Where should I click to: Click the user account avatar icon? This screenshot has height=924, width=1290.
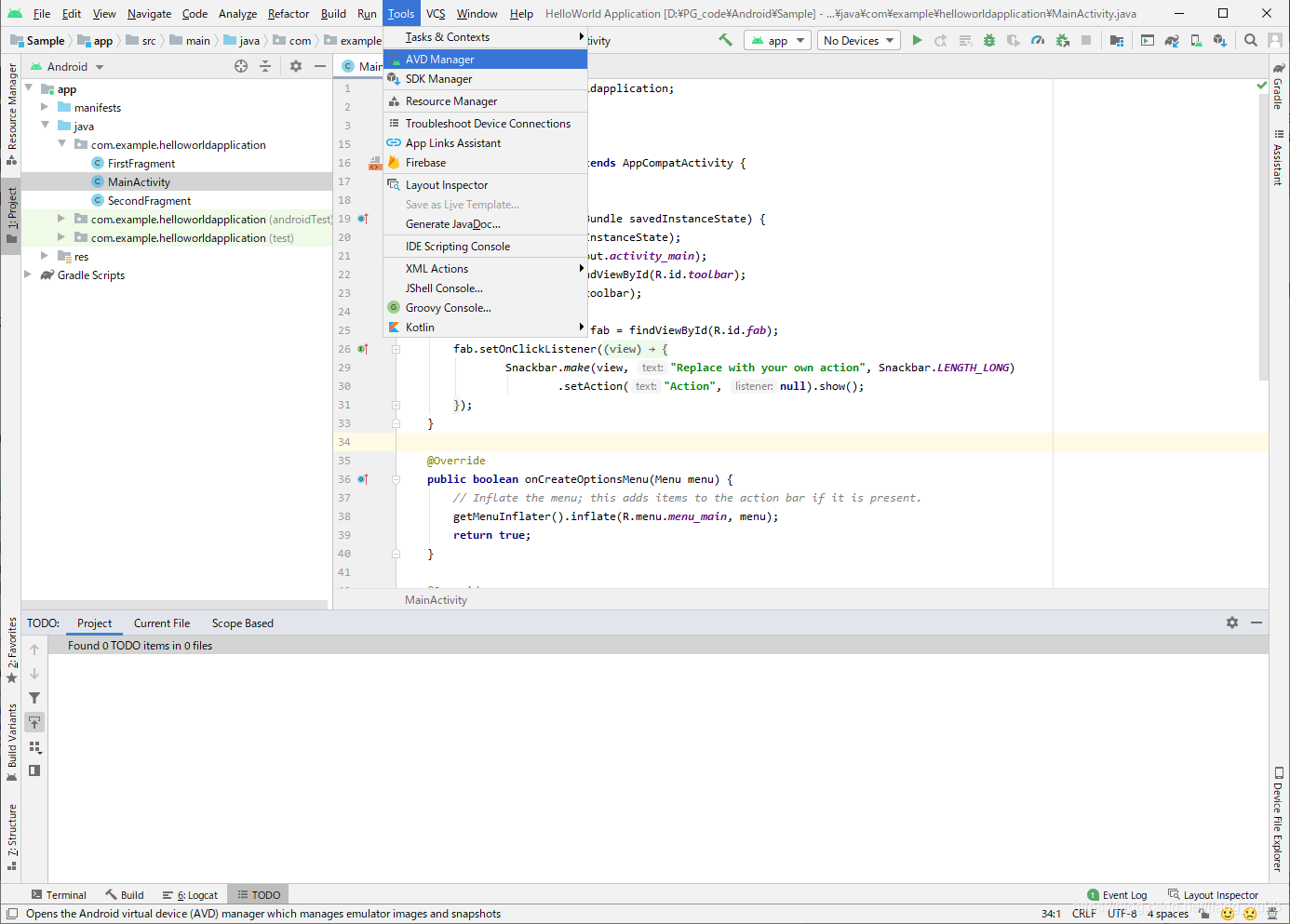[1274, 40]
